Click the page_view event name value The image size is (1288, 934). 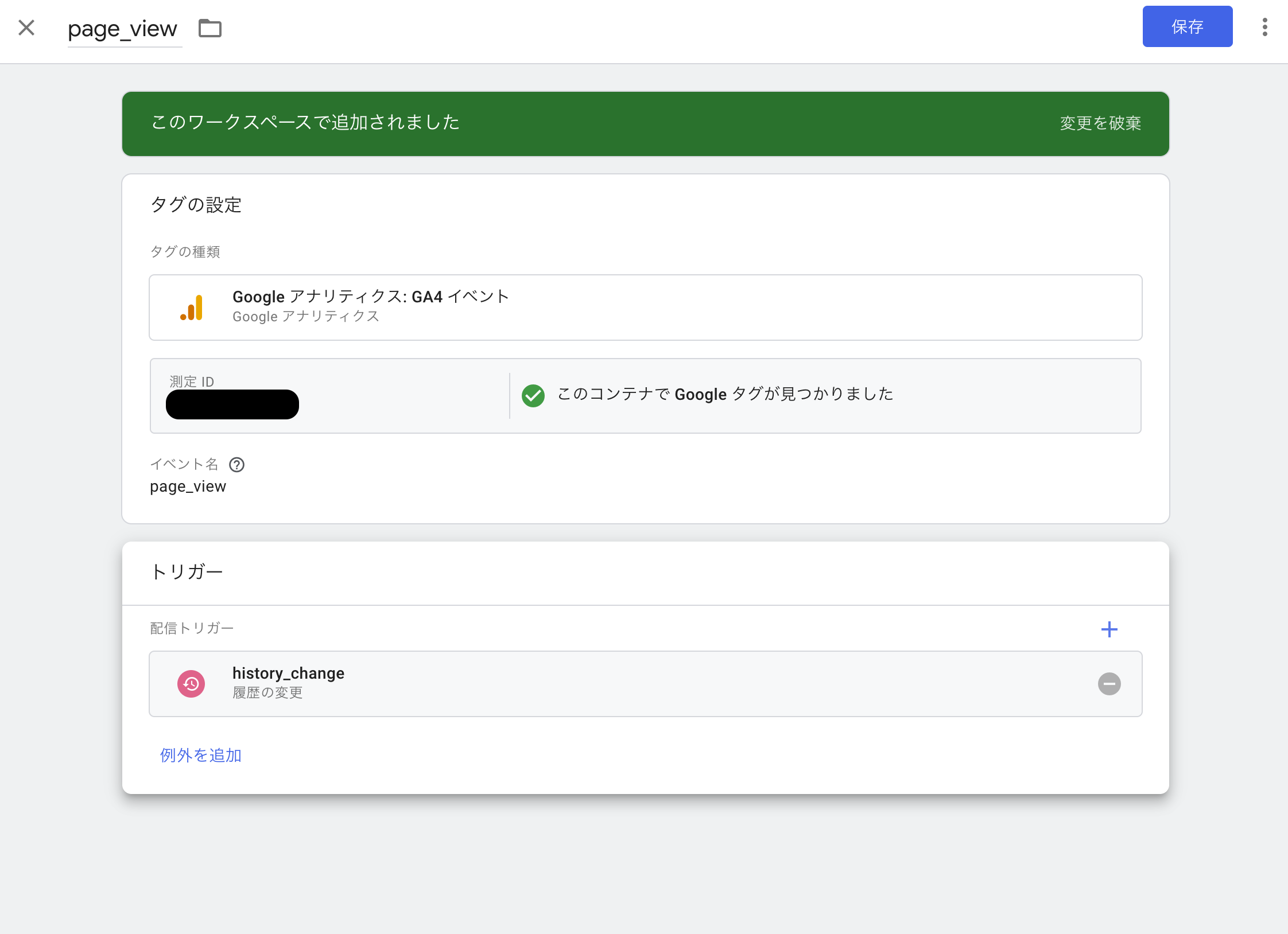tap(188, 487)
